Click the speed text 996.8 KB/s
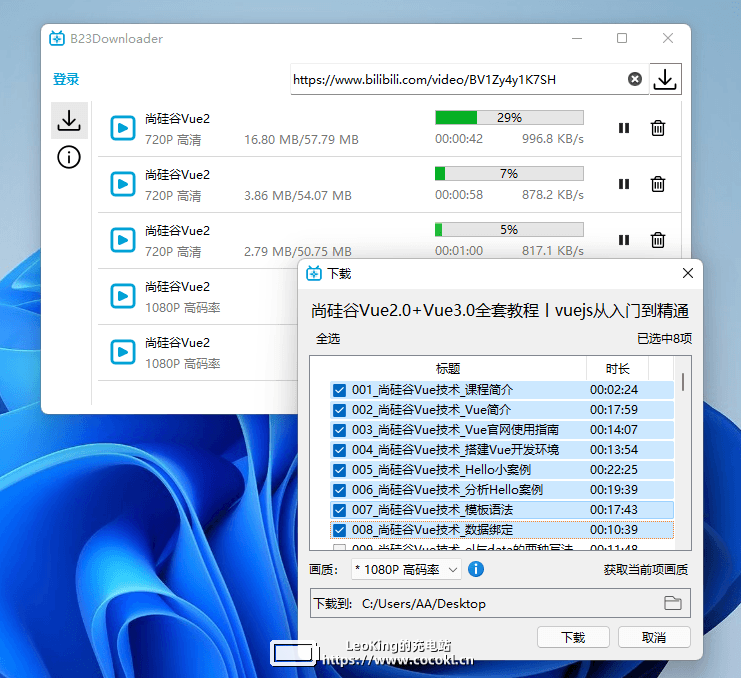This screenshot has width=741, height=678. [x=552, y=139]
